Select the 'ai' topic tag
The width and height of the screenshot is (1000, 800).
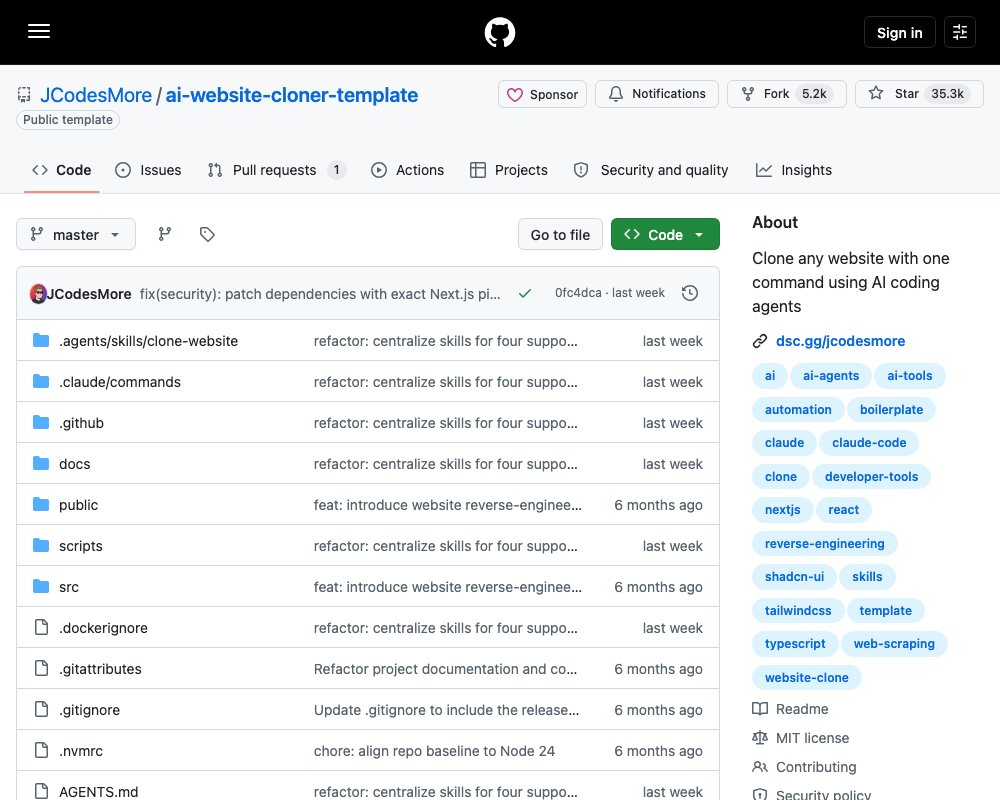pos(770,376)
